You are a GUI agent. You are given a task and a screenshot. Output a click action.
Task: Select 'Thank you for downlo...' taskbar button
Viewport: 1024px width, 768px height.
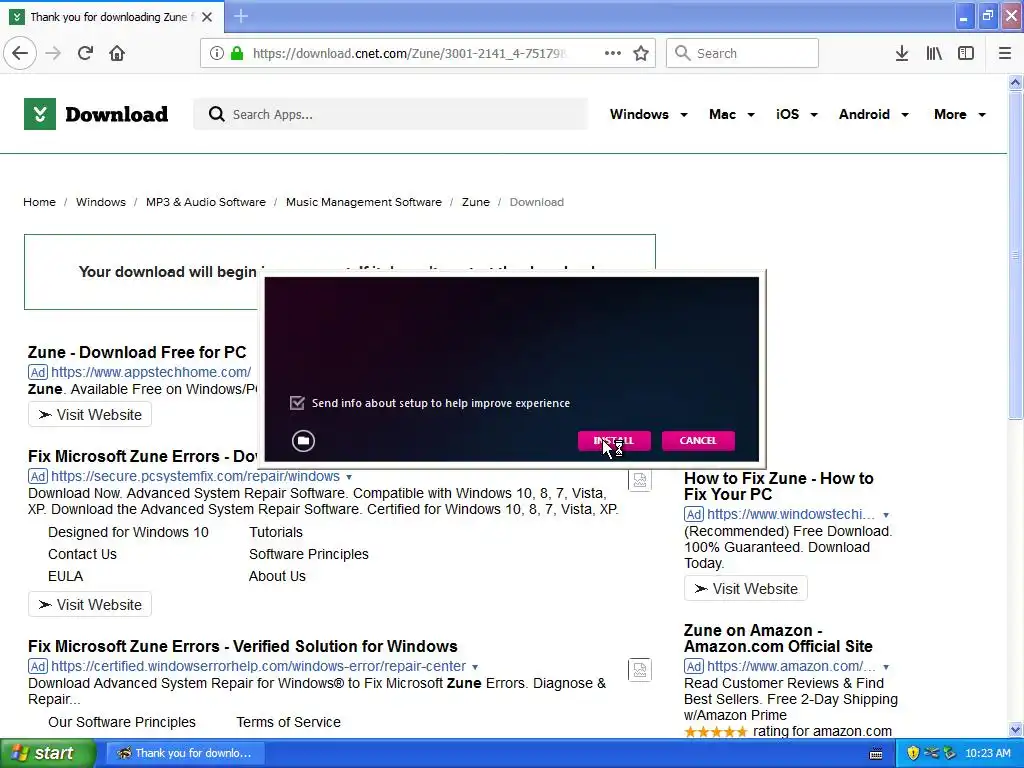185,753
